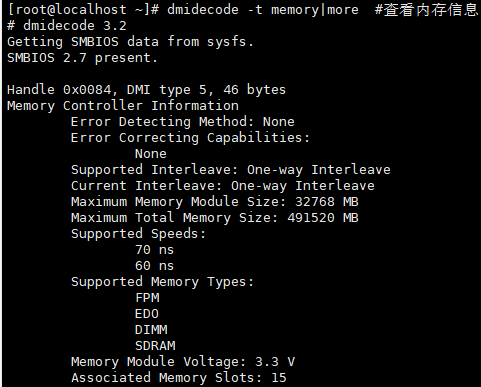Image resolution: width=481 pixels, height=387 pixels.
Task: Click the root@localhost shell prompt
Action: click(x=83, y=10)
